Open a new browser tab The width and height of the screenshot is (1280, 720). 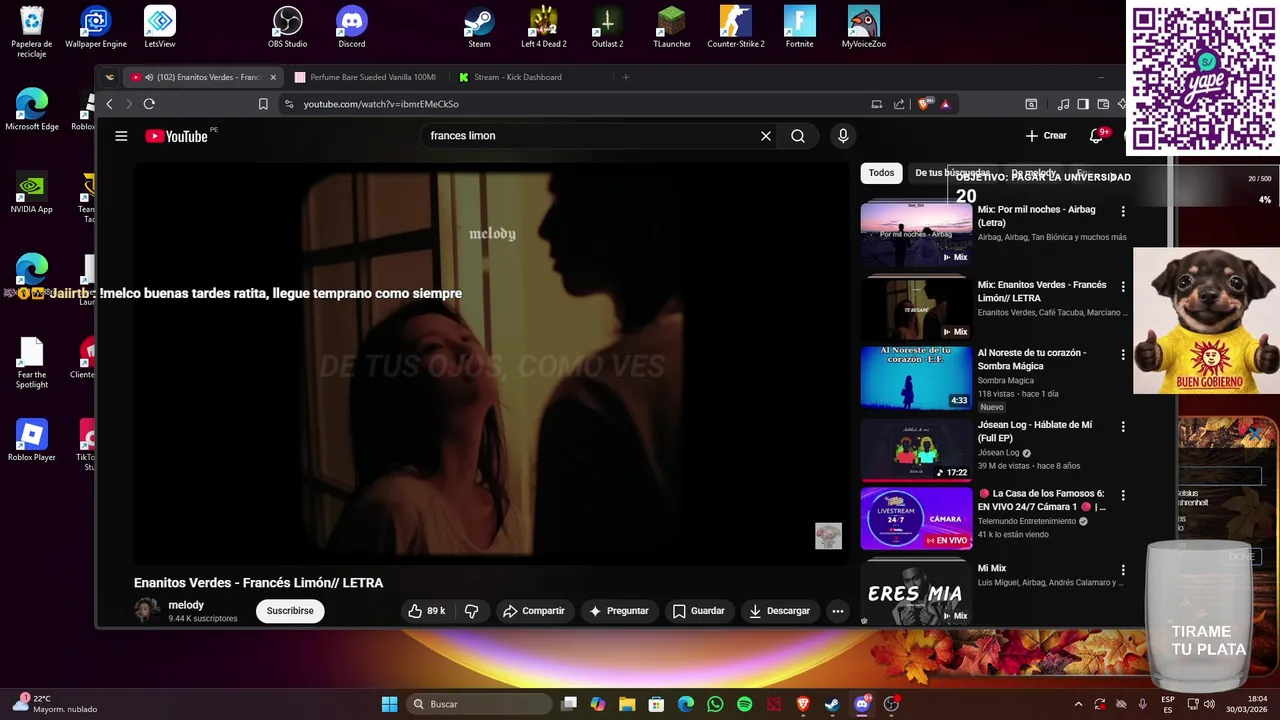626,77
